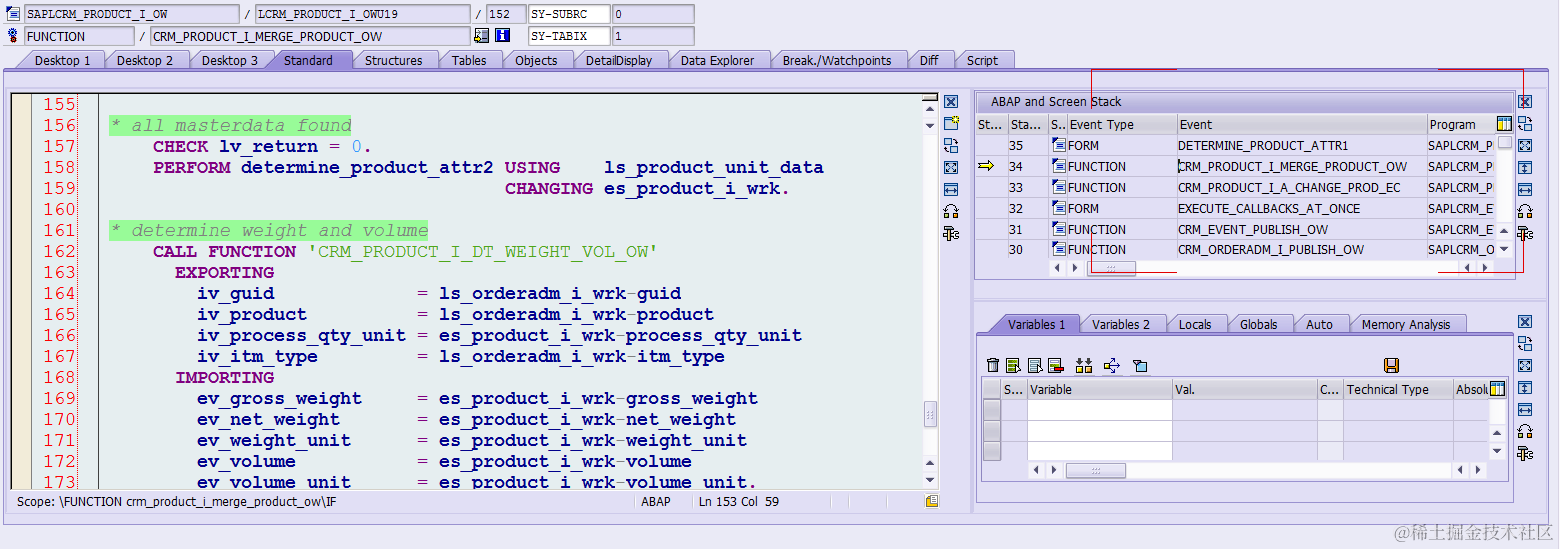Open source icon for stack row 35
This screenshot has width=1560, height=549.
tap(1059, 145)
